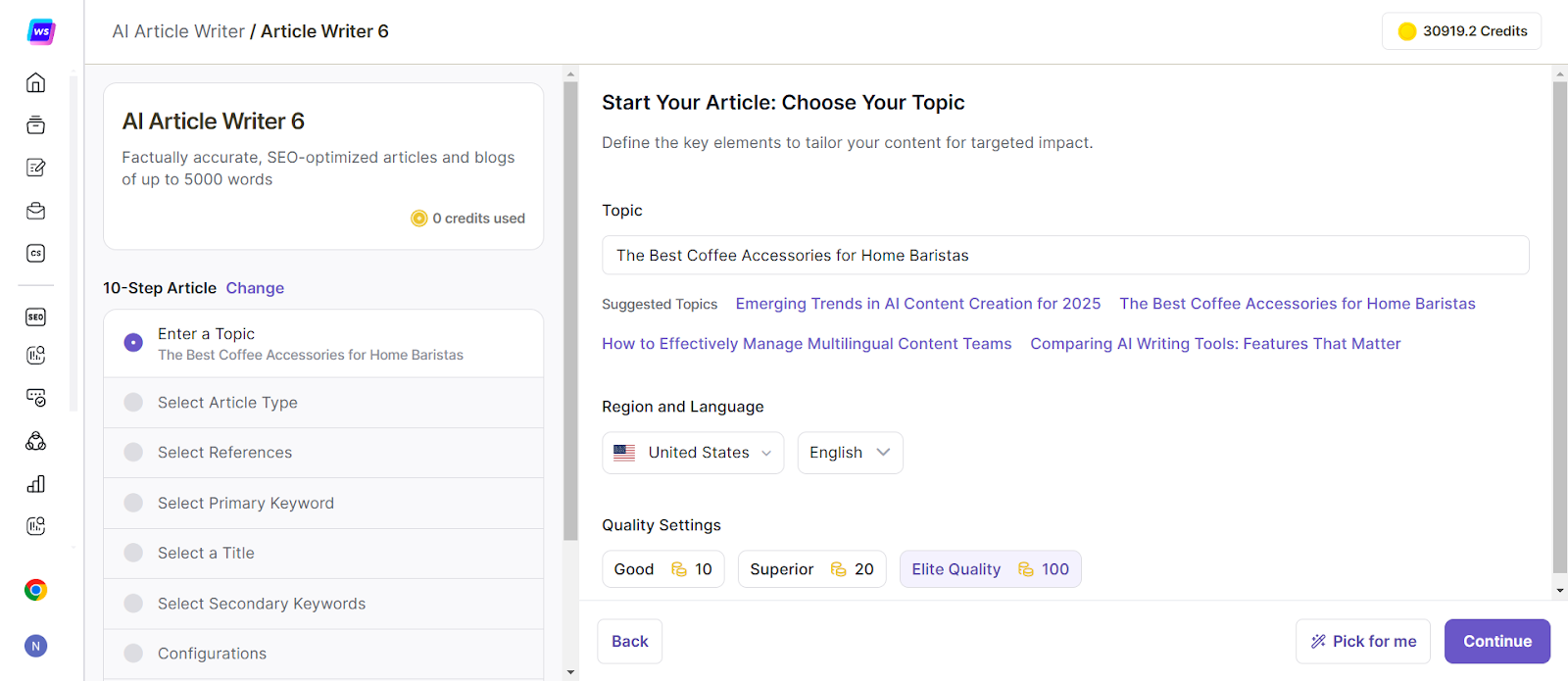Click the Topic text input field

(1064, 256)
